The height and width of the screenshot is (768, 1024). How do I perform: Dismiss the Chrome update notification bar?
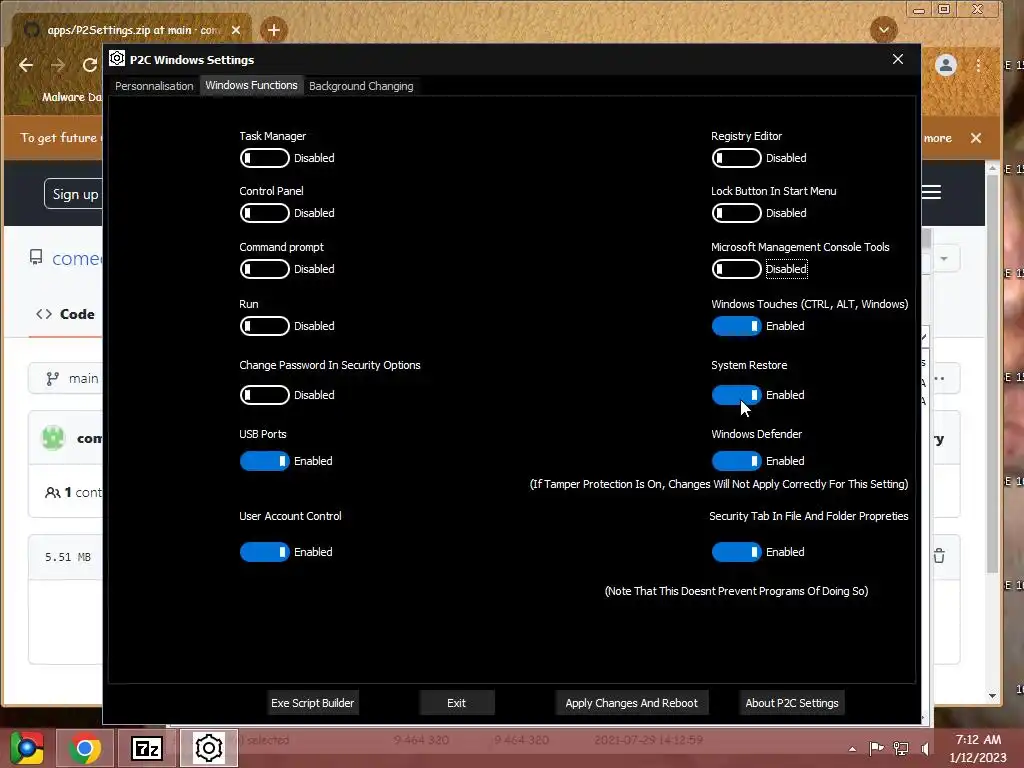click(976, 138)
